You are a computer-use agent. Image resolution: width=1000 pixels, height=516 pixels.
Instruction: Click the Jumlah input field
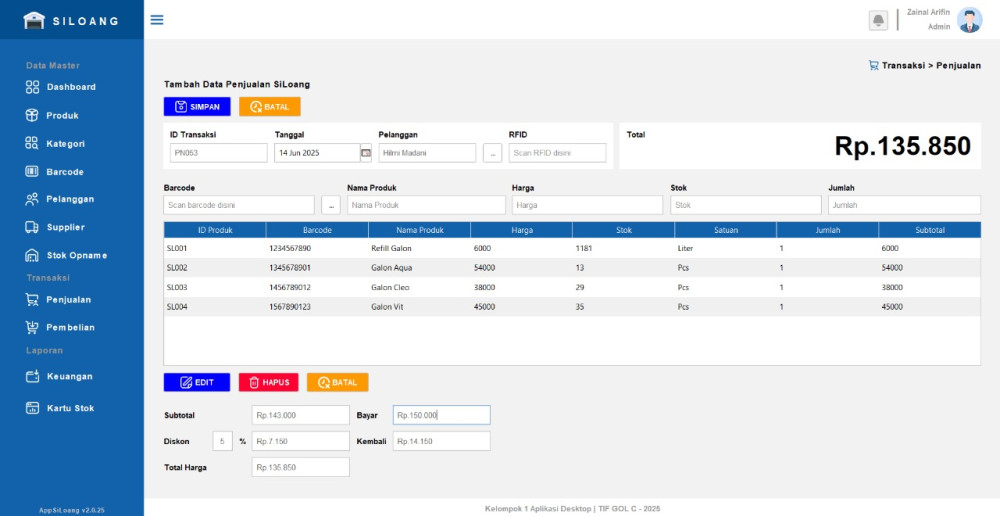pyautogui.click(x=904, y=205)
